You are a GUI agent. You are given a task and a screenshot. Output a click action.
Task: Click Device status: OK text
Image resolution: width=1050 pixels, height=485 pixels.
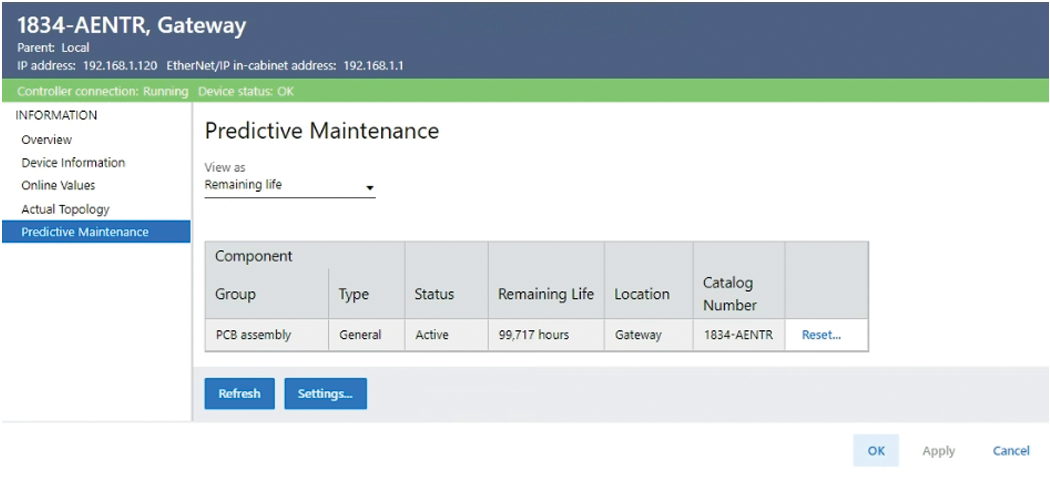(246, 91)
